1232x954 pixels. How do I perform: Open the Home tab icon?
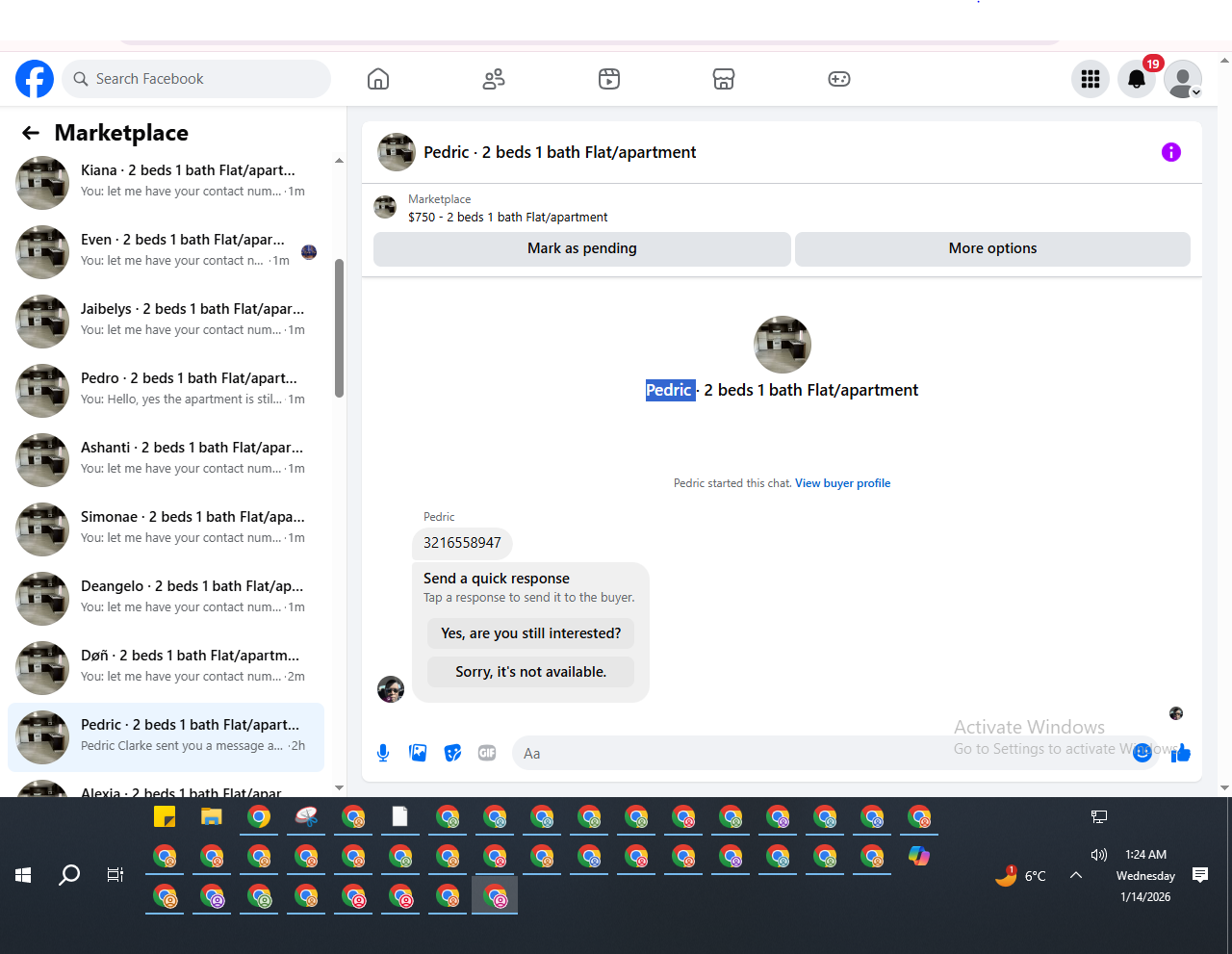click(x=378, y=79)
